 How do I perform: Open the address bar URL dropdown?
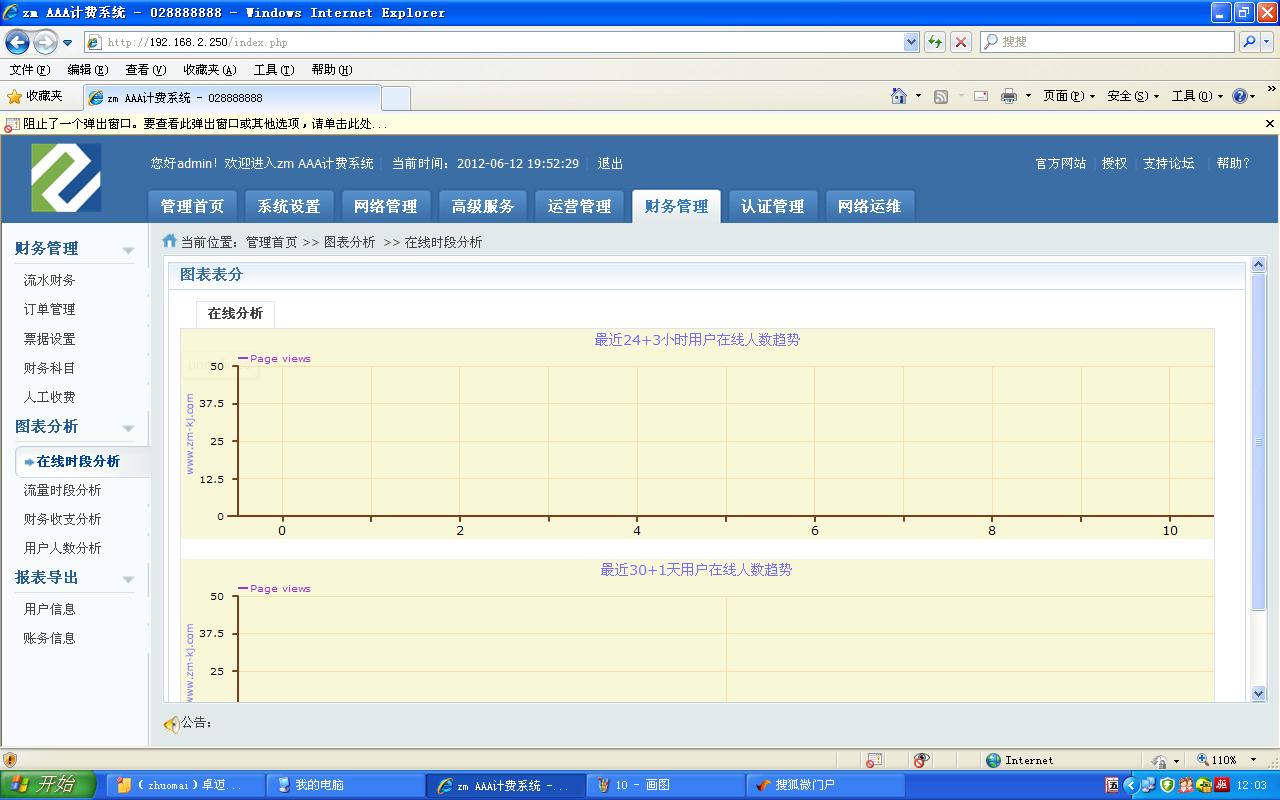[x=911, y=42]
